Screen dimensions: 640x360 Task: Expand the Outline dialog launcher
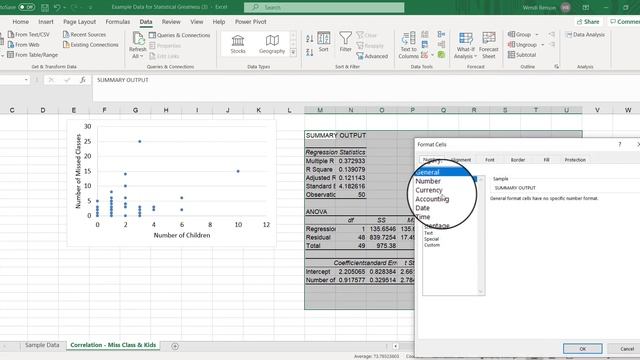tap(557, 66)
